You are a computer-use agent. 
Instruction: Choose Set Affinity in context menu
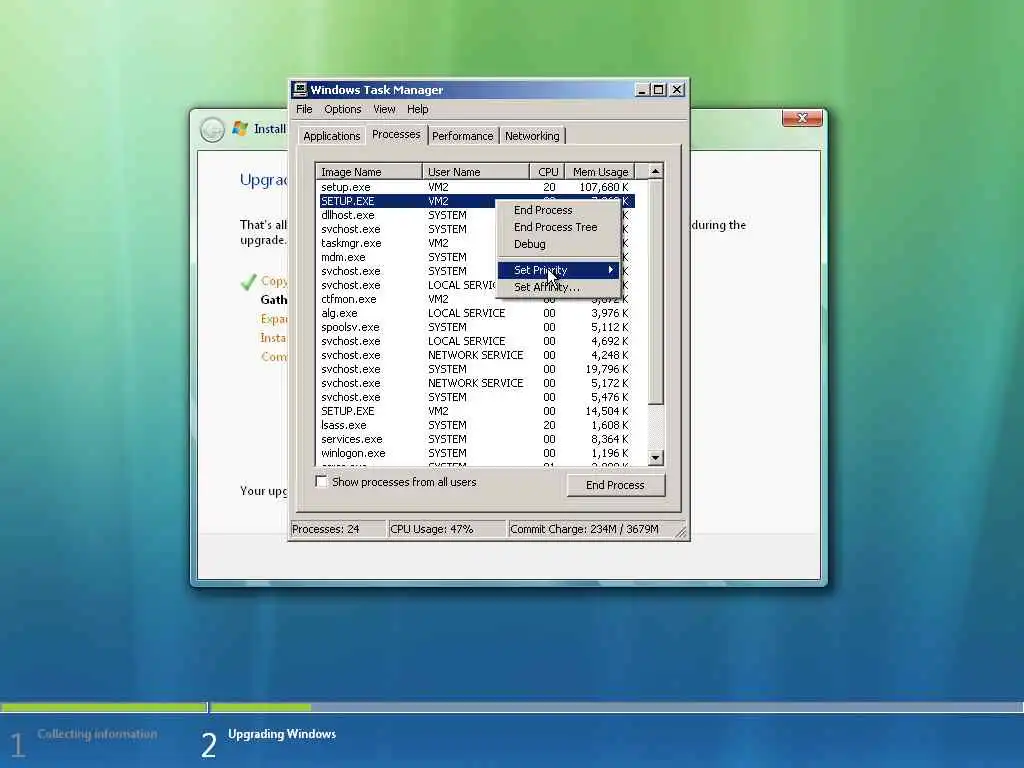558,287
